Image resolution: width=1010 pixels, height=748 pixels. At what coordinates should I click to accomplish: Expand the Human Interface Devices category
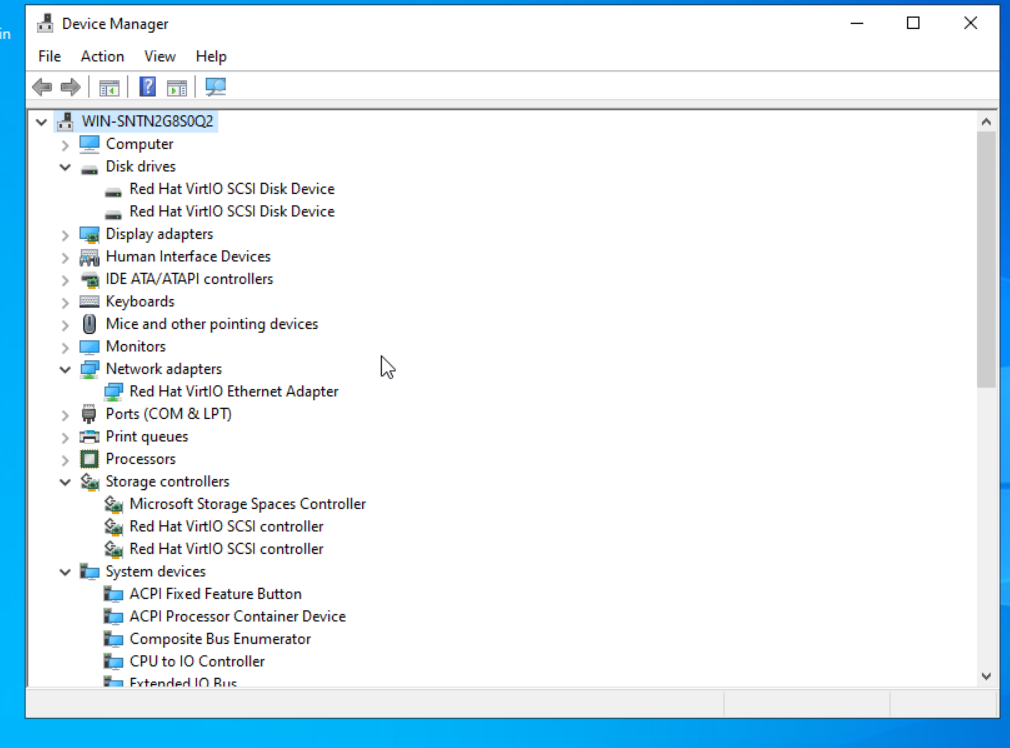pos(65,257)
